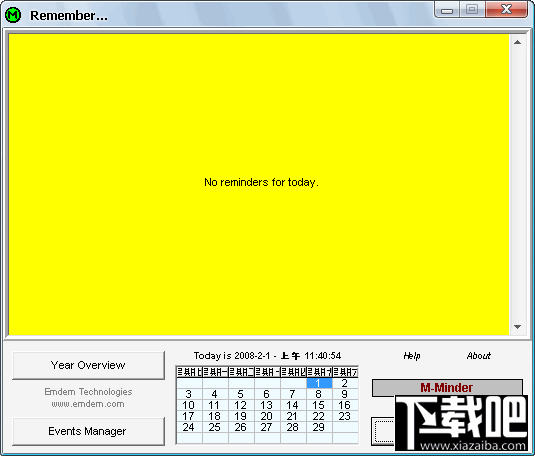Select calendar day 1 highlighted in blue
535x456 pixels.
pyautogui.click(x=319, y=383)
